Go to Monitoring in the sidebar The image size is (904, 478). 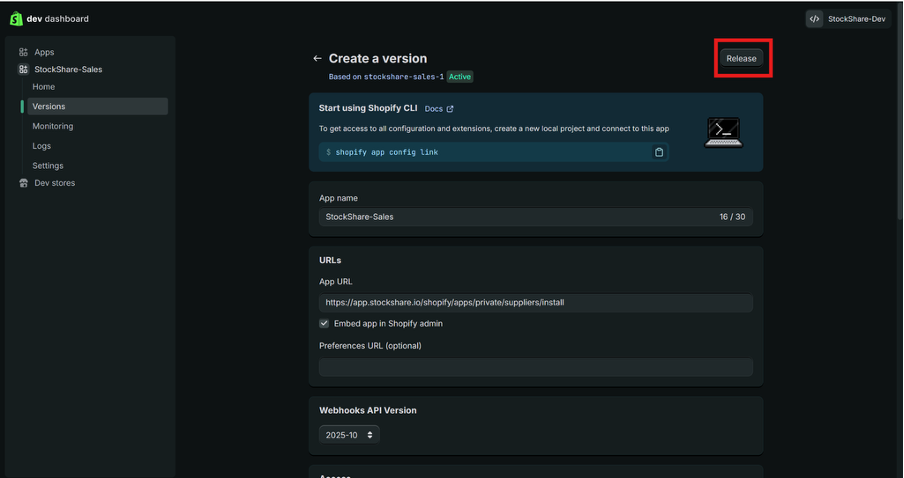52,126
